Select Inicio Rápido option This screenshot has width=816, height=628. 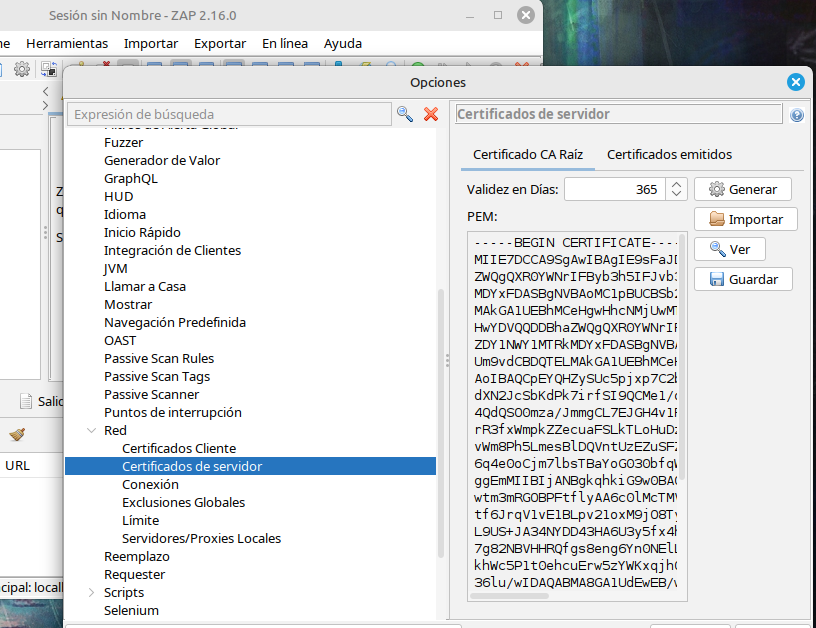pyautogui.click(x=142, y=233)
